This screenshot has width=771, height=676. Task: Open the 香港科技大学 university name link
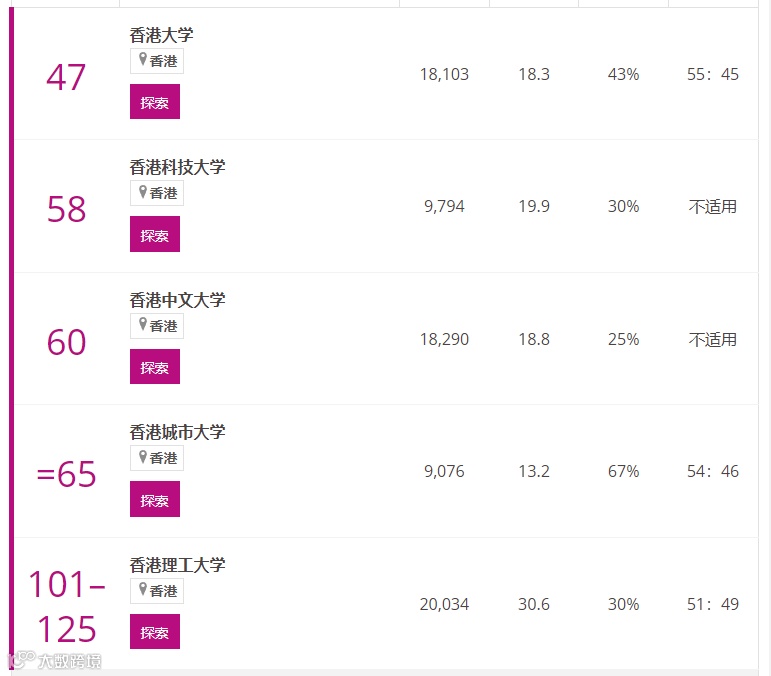(178, 167)
